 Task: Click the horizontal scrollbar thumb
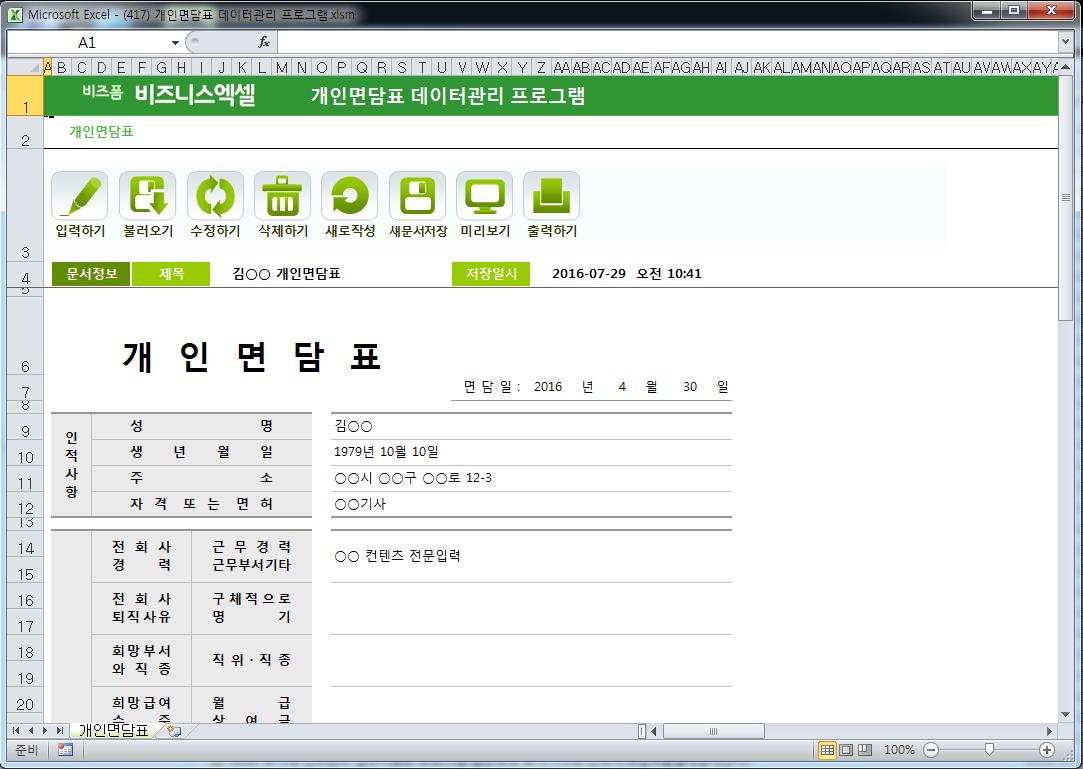pyautogui.click(x=713, y=731)
